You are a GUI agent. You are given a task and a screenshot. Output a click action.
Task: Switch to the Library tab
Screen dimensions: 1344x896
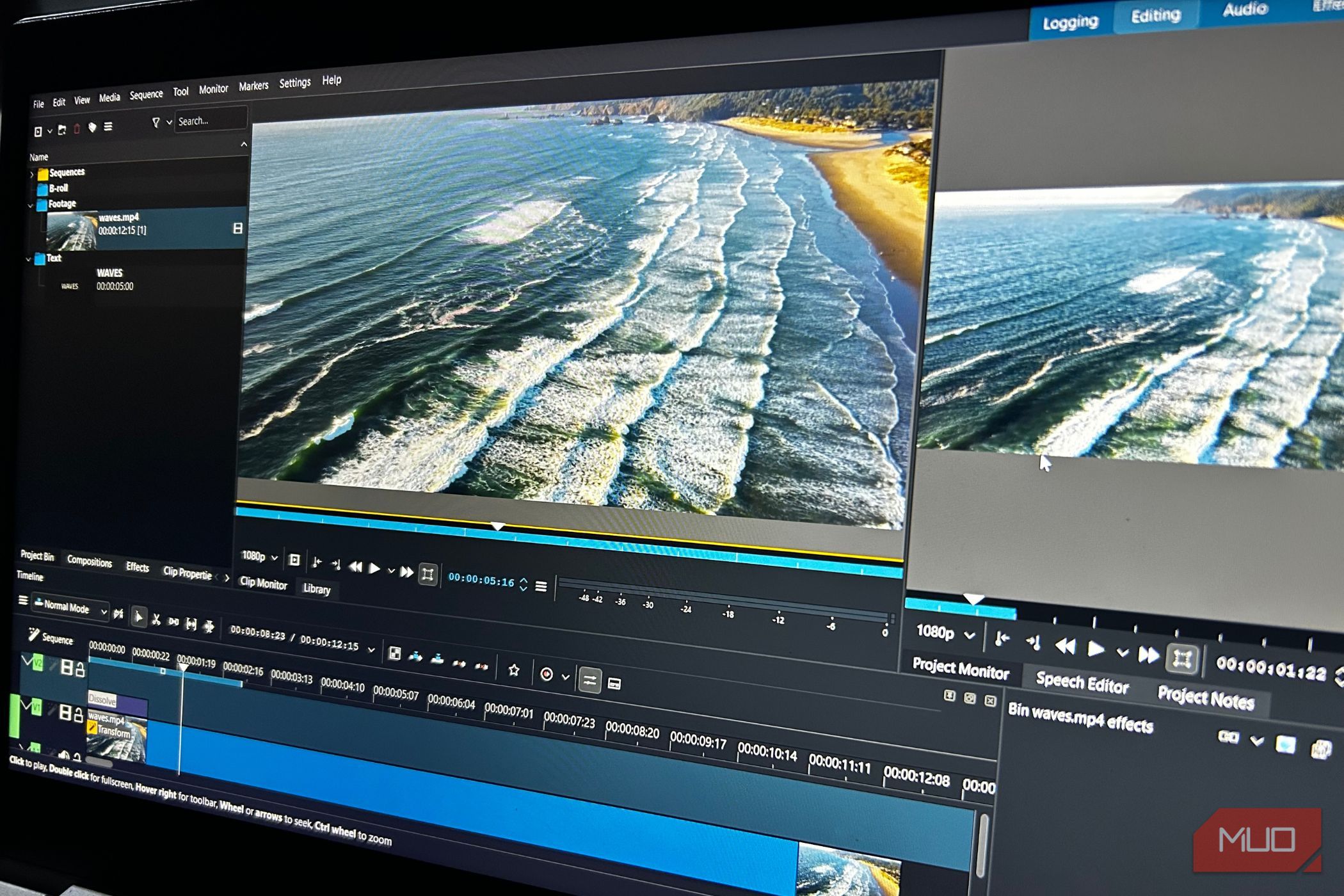click(x=316, y=589)
